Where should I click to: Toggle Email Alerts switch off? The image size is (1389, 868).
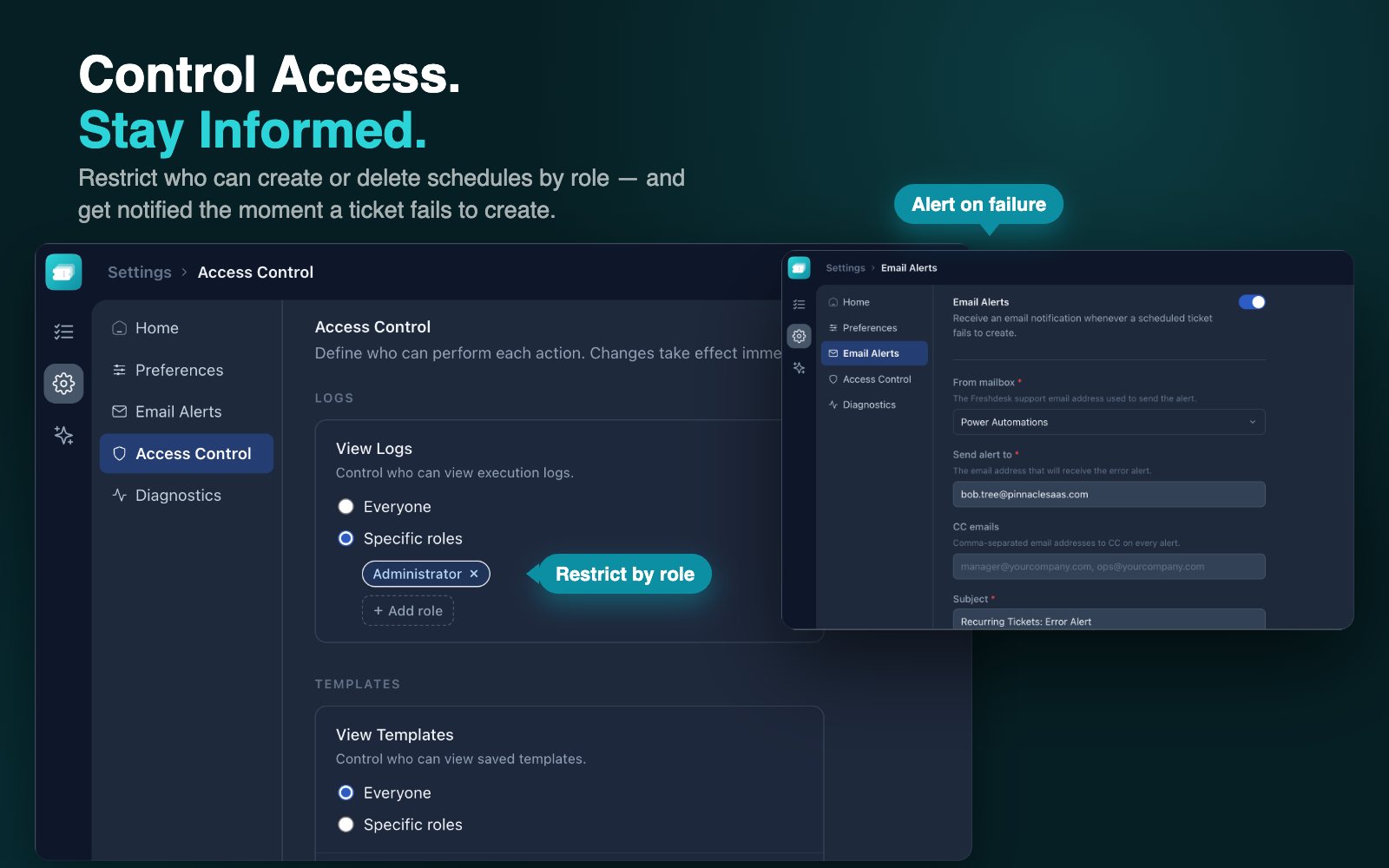point(1252,302)
